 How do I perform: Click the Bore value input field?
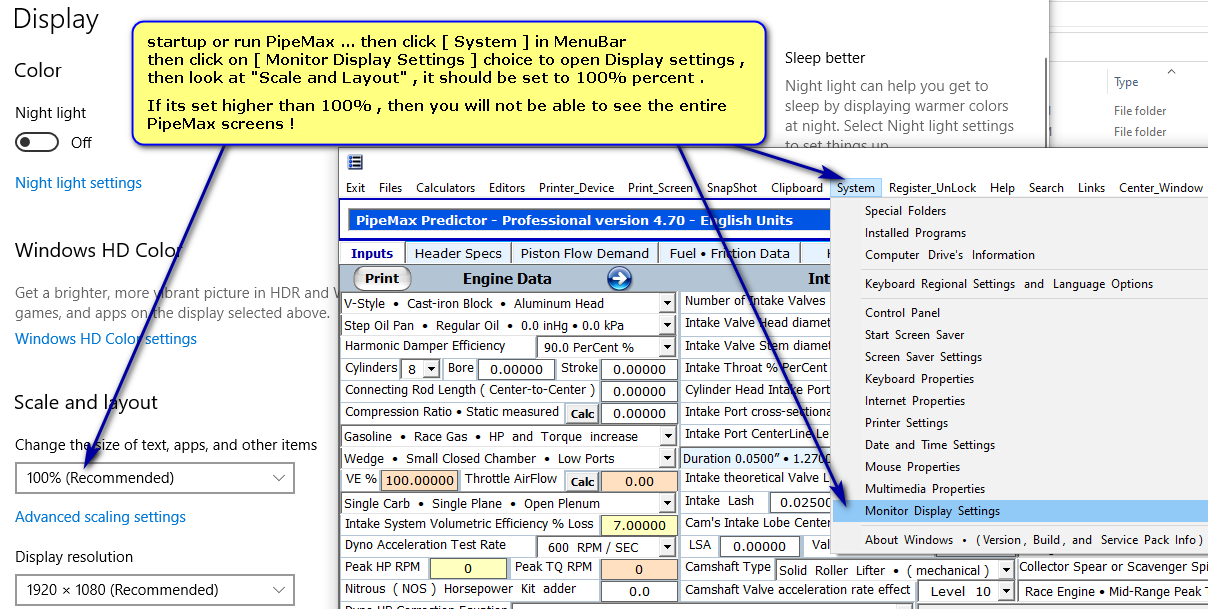click(517, 369)
